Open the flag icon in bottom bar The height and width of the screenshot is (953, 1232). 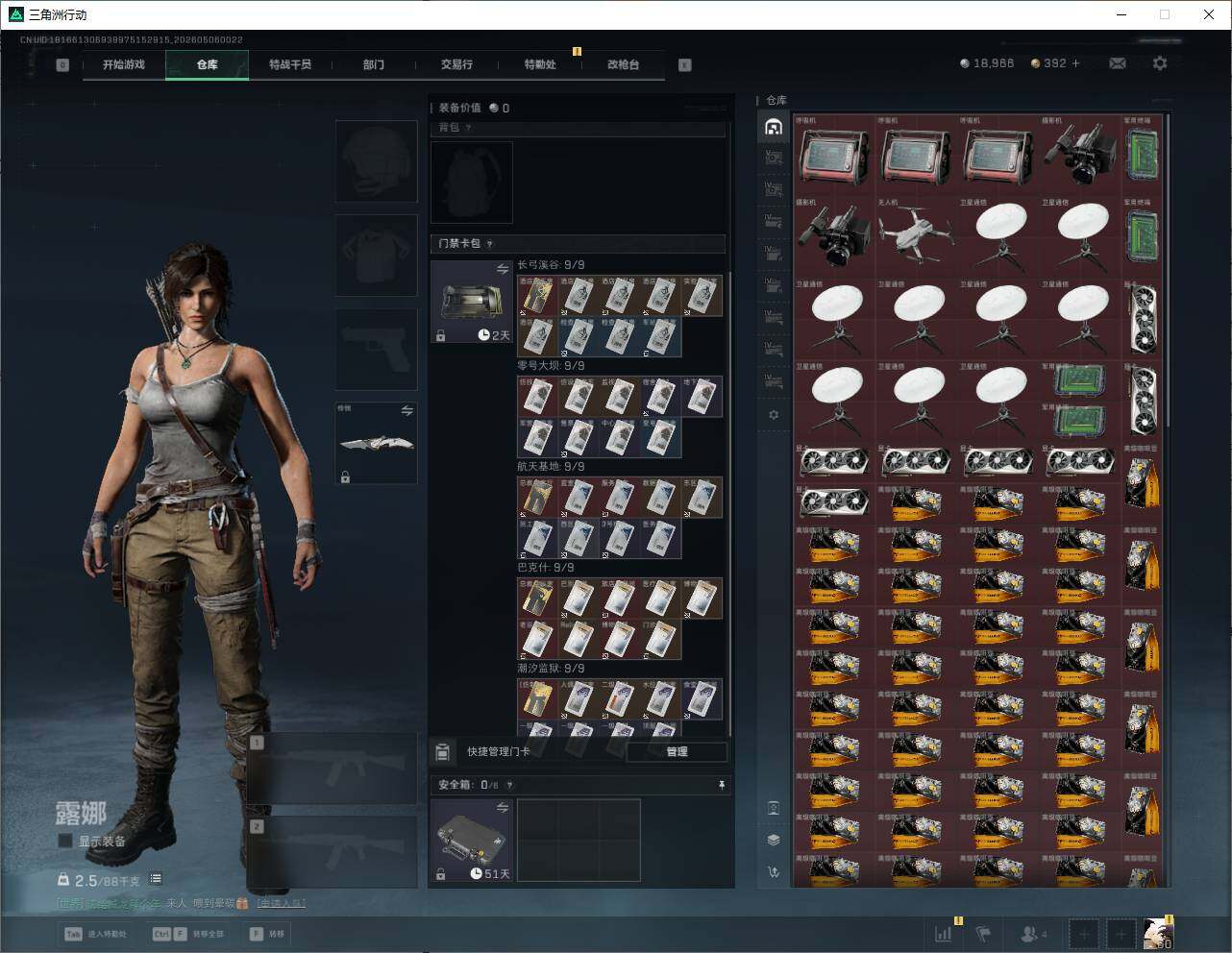pos(983,933)
